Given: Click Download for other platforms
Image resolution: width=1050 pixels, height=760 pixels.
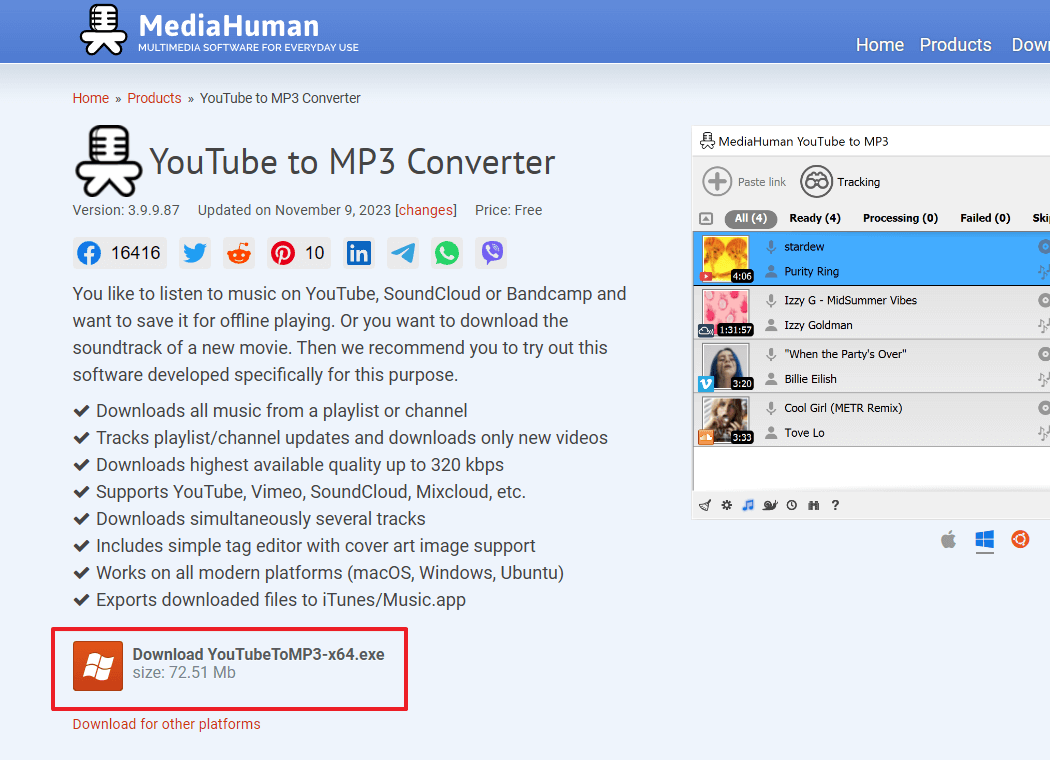Looking at the screenshot, I should pos(166,723).
